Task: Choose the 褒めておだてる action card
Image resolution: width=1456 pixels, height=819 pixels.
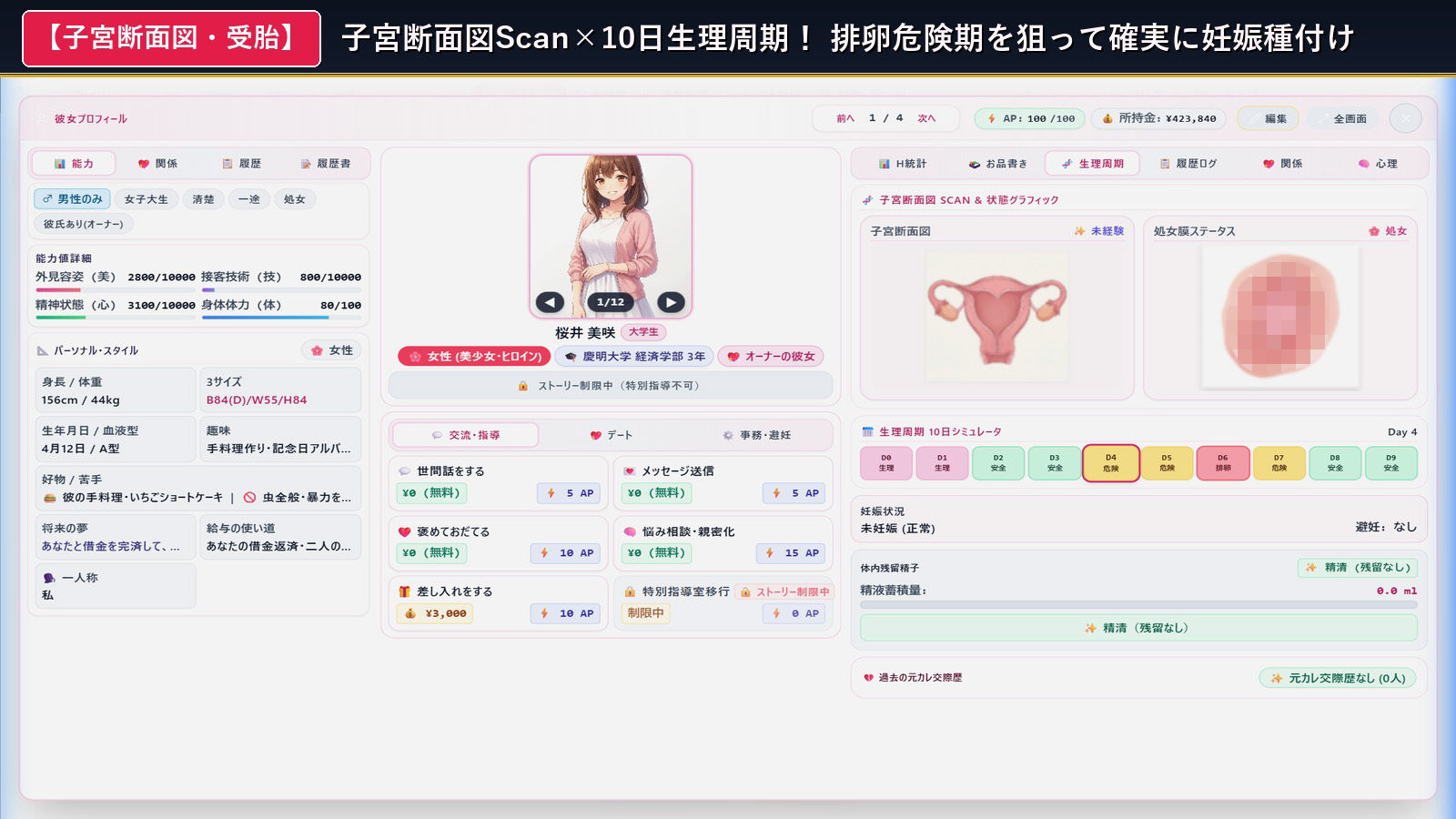Action: tap(498, 543)
